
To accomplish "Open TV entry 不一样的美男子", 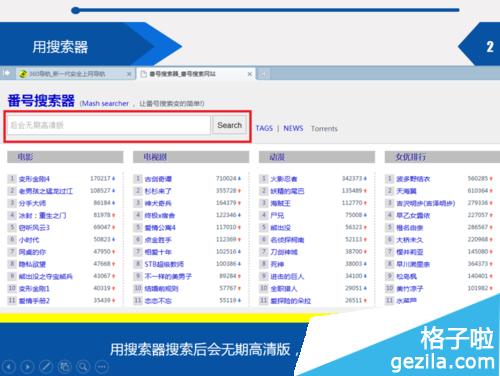I will coord(168,276).
